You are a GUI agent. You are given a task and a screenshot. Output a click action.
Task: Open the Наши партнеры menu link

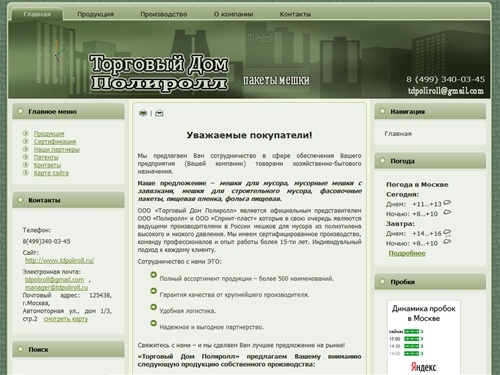click(57, 149)
